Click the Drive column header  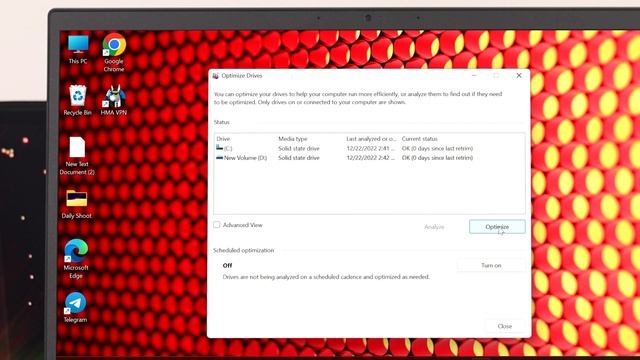[x=223, y=139]
